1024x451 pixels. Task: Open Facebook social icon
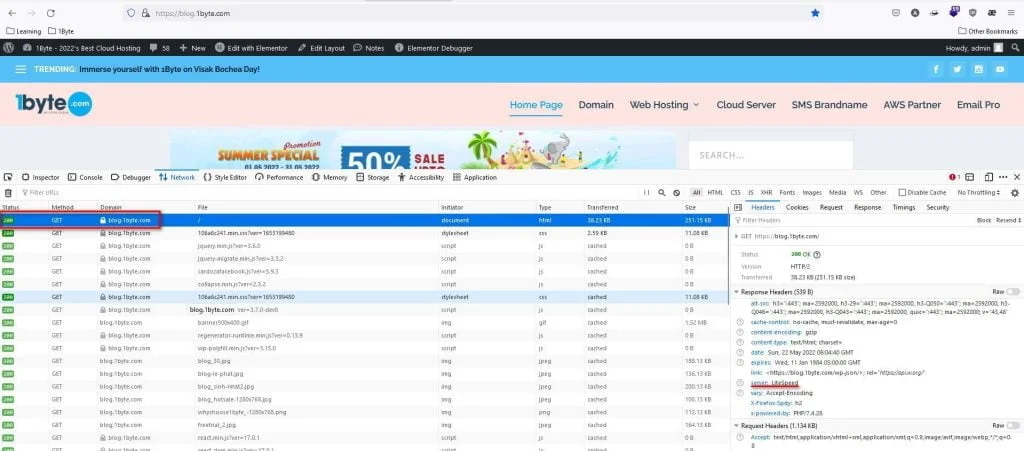click(936, 69)
